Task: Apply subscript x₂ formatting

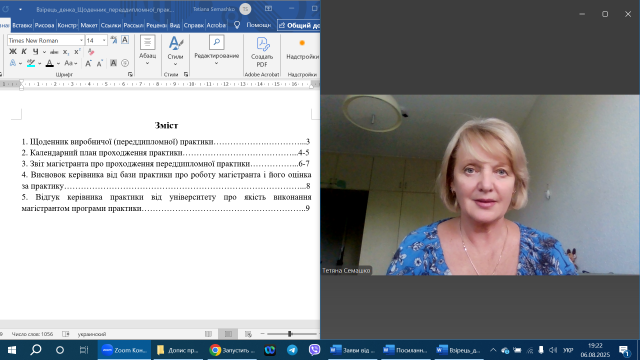Action: (65, 52)
